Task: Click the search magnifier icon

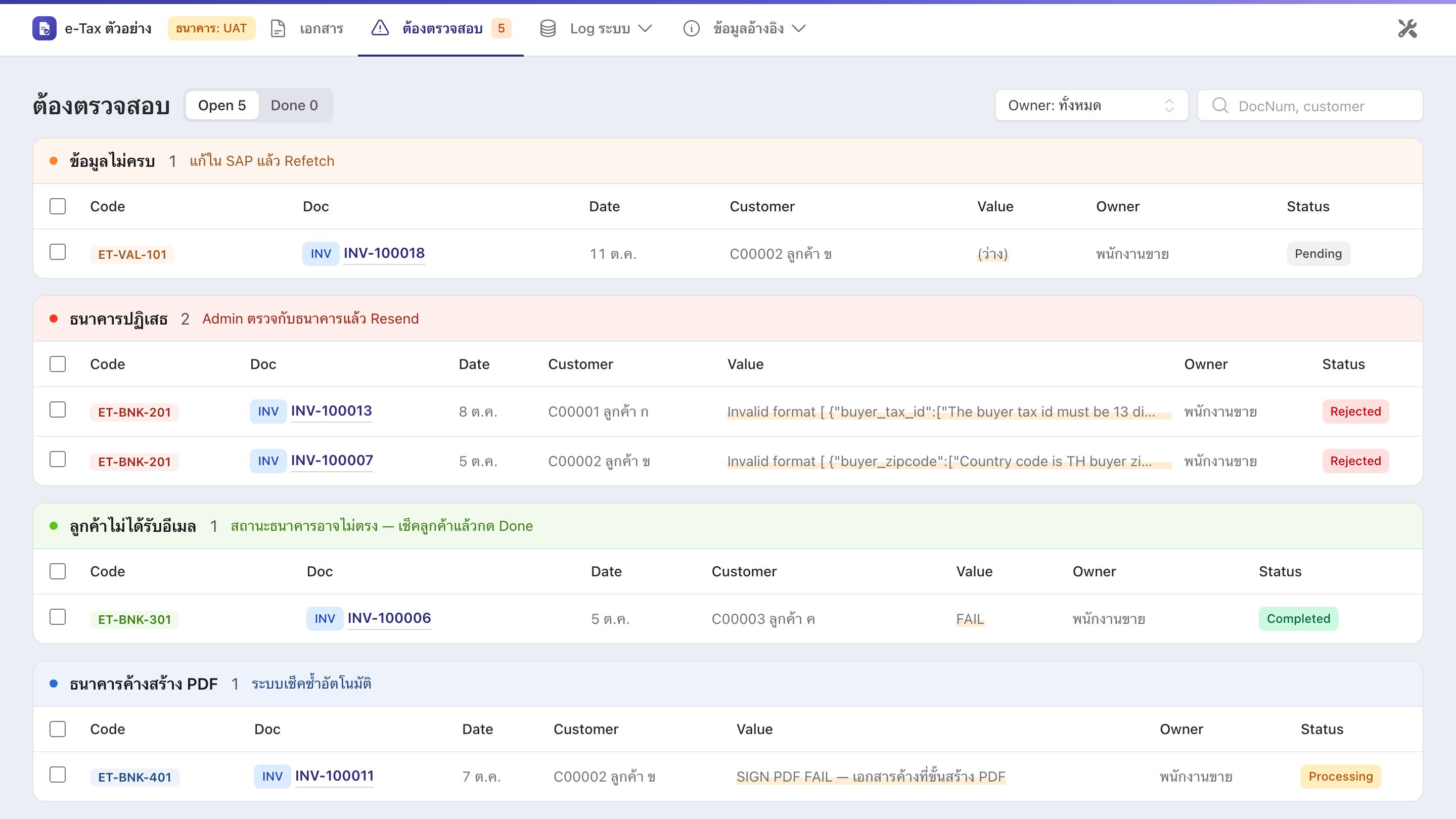Action: pos(1220,105)
